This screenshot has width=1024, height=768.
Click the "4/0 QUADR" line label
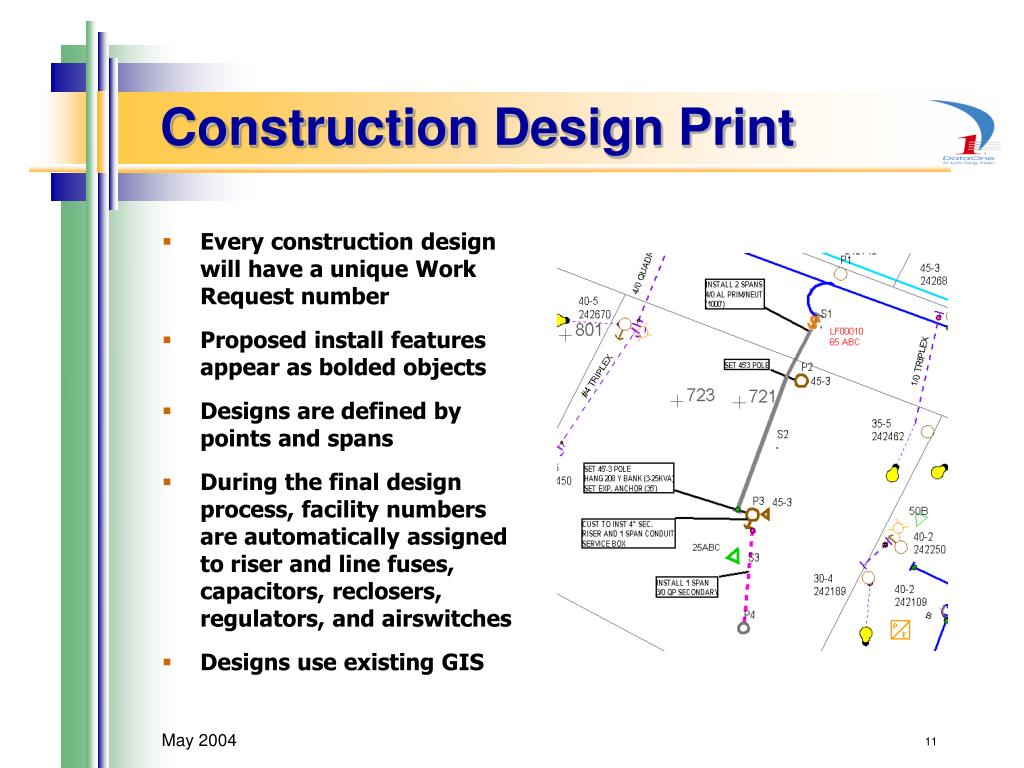tap(643, 273)
